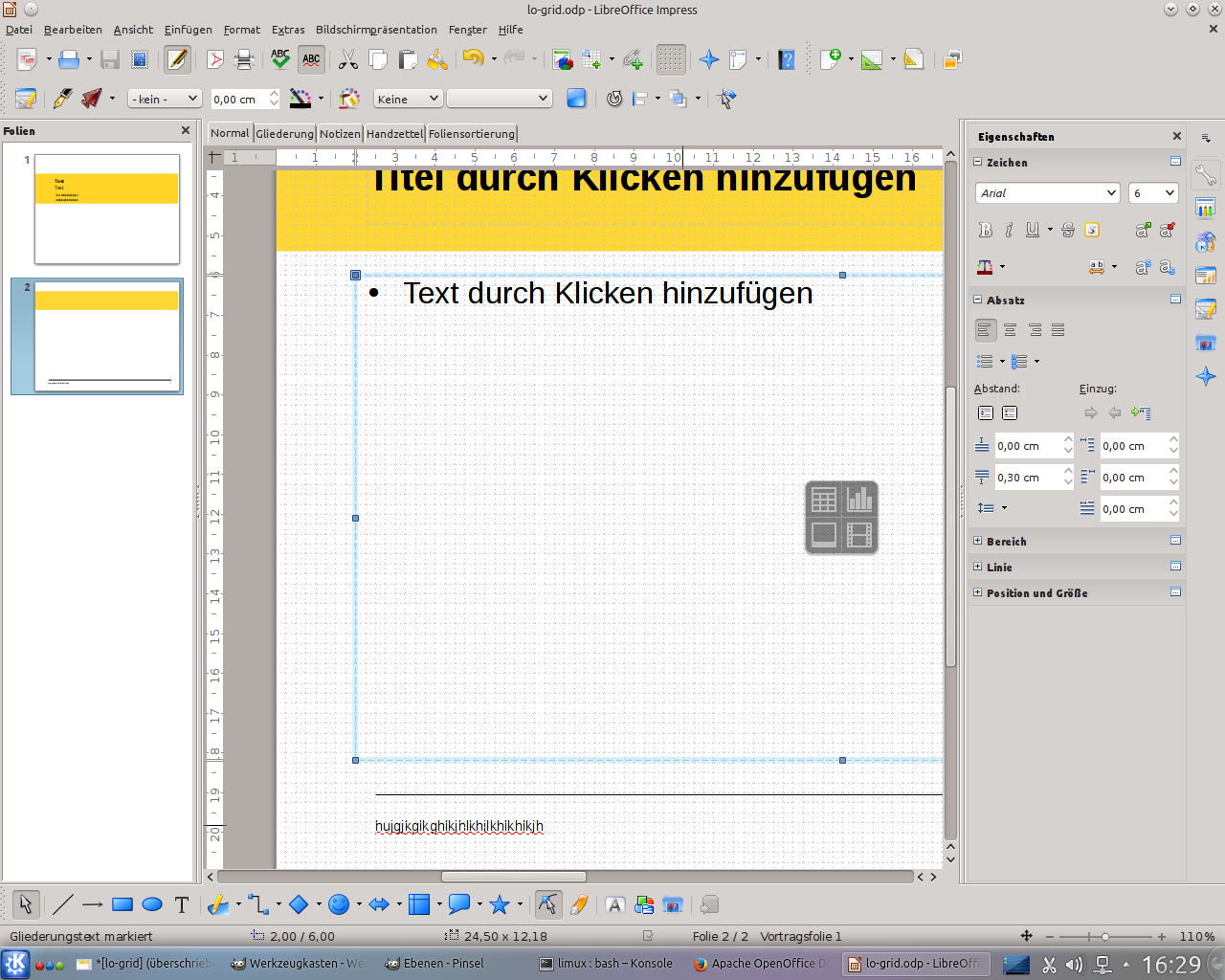
Task: Toggle bold in Zeichen panel
Action: pos(986,230)
